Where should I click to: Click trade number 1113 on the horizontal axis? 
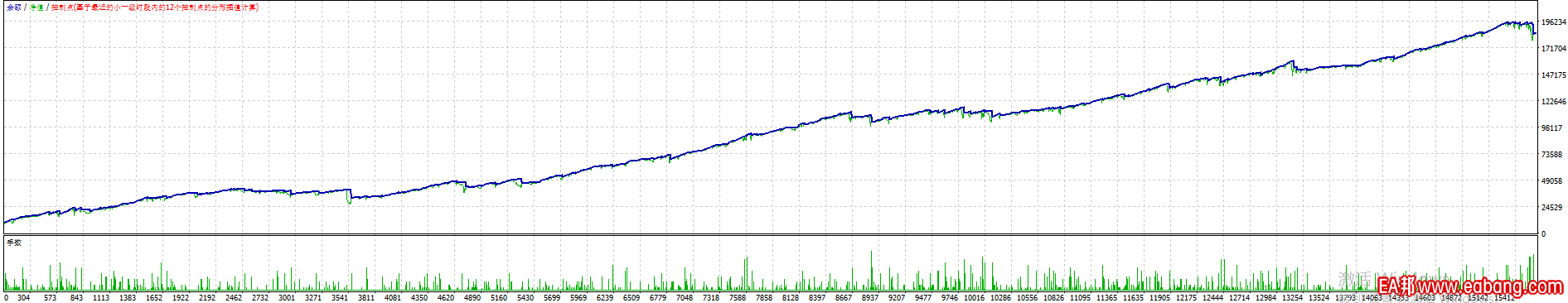coord(101,297)
